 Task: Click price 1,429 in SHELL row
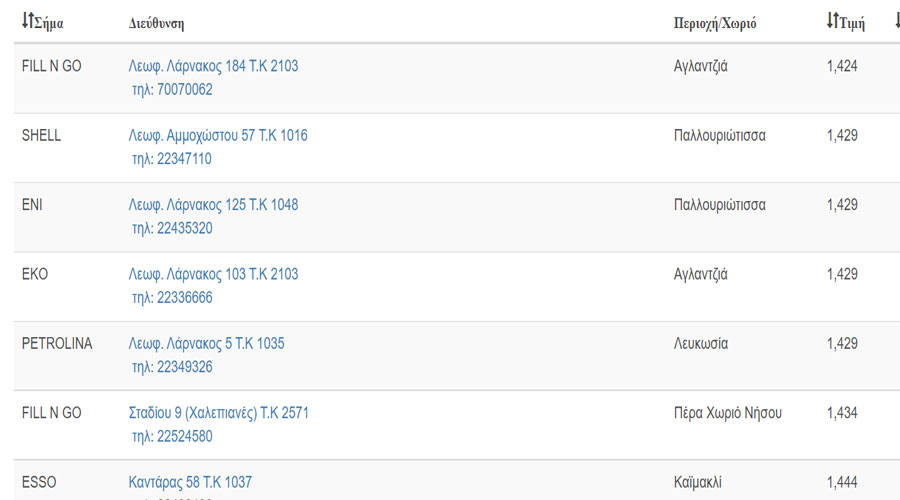tap(842, 135)
